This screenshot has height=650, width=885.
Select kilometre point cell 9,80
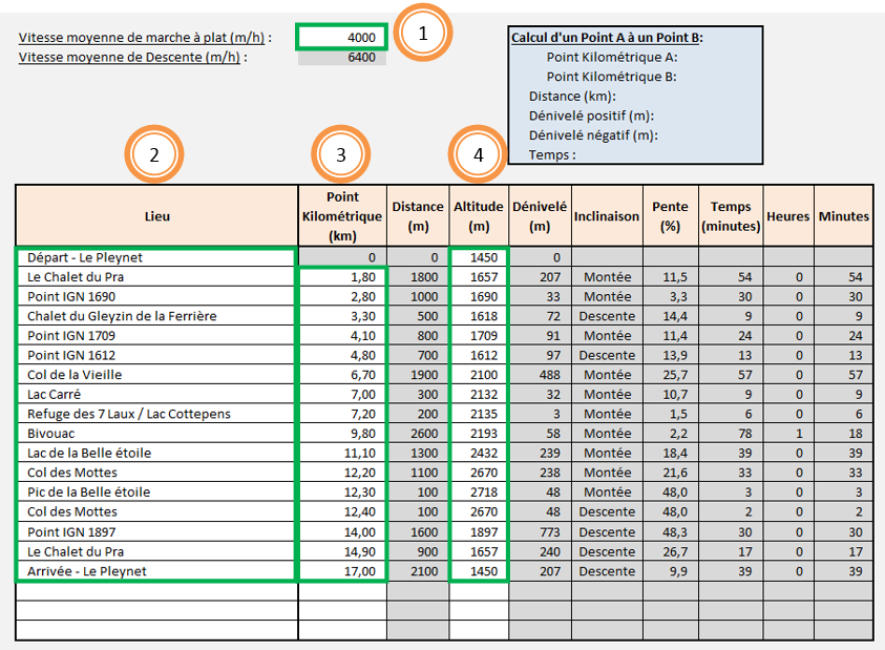coord(342,433)
